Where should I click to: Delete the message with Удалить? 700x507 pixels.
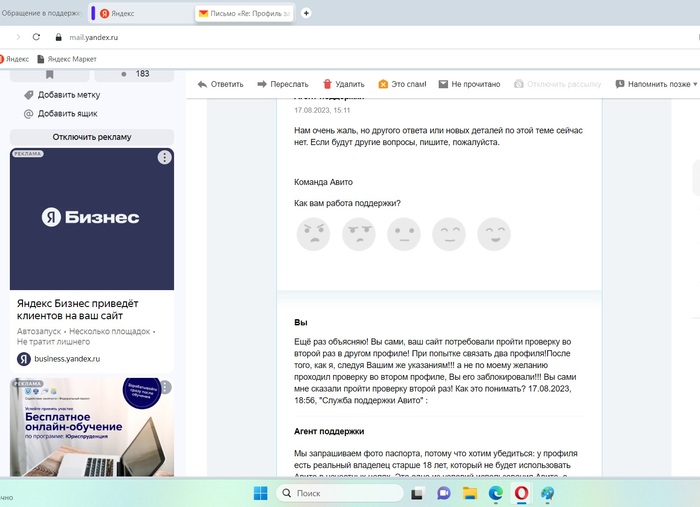343,84
